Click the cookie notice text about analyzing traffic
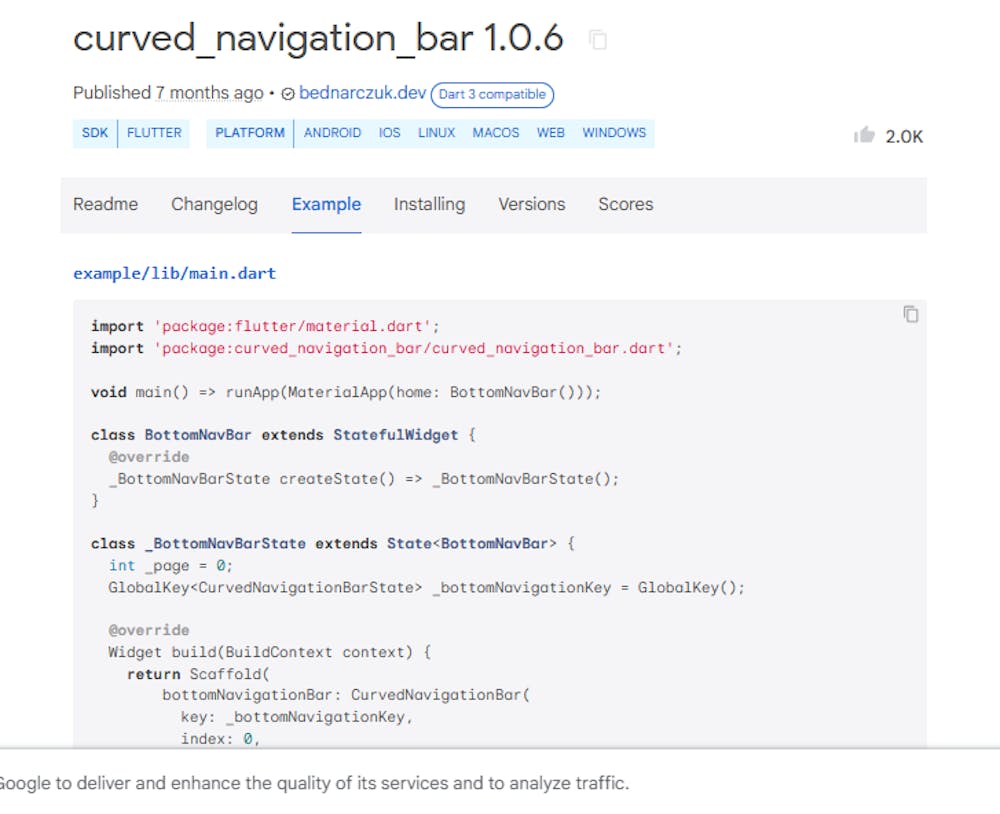Viewport: 1000px width, 814px height. [x=314, y=783]
